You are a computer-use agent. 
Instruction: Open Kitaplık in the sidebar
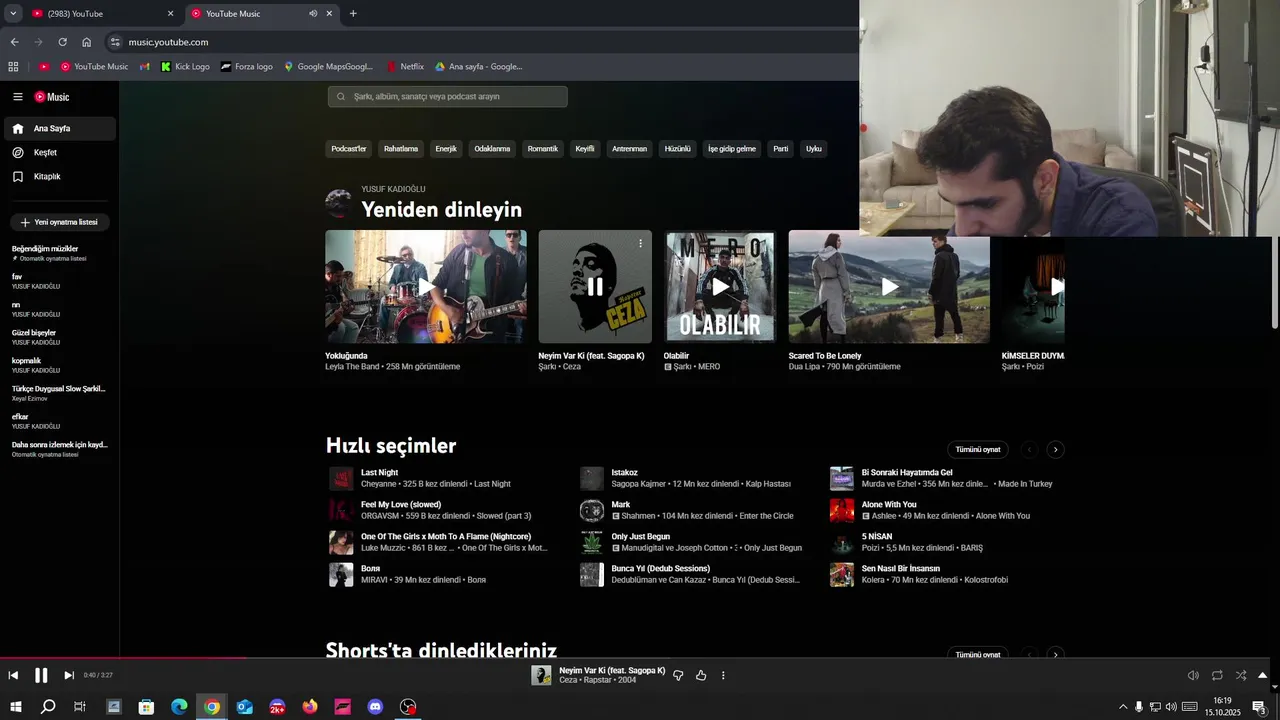59,177
